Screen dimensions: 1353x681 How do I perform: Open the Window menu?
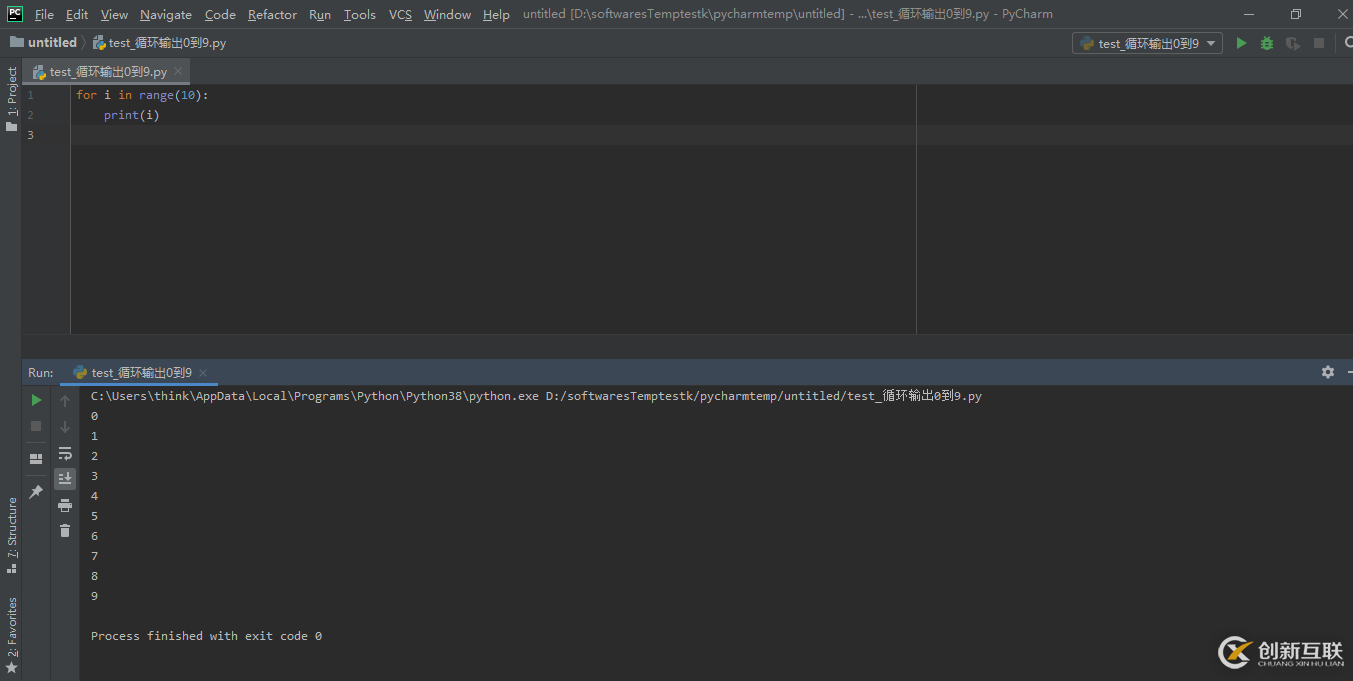click(447, 14)
